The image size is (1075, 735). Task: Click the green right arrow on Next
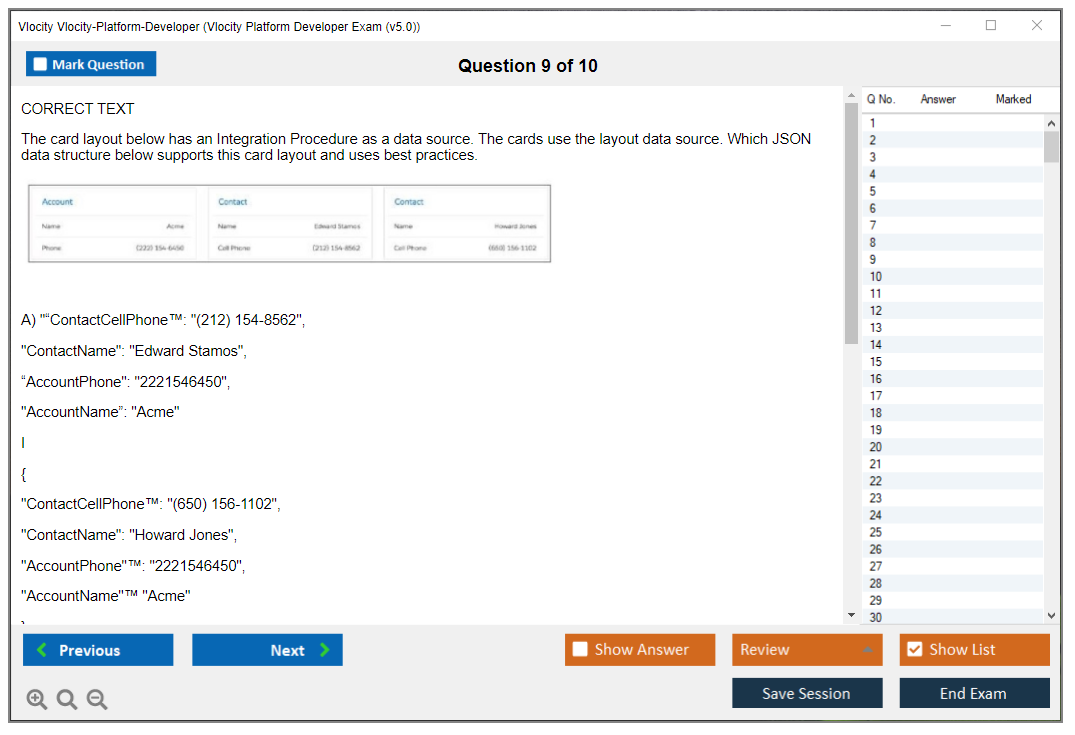[x=325, y=650]
